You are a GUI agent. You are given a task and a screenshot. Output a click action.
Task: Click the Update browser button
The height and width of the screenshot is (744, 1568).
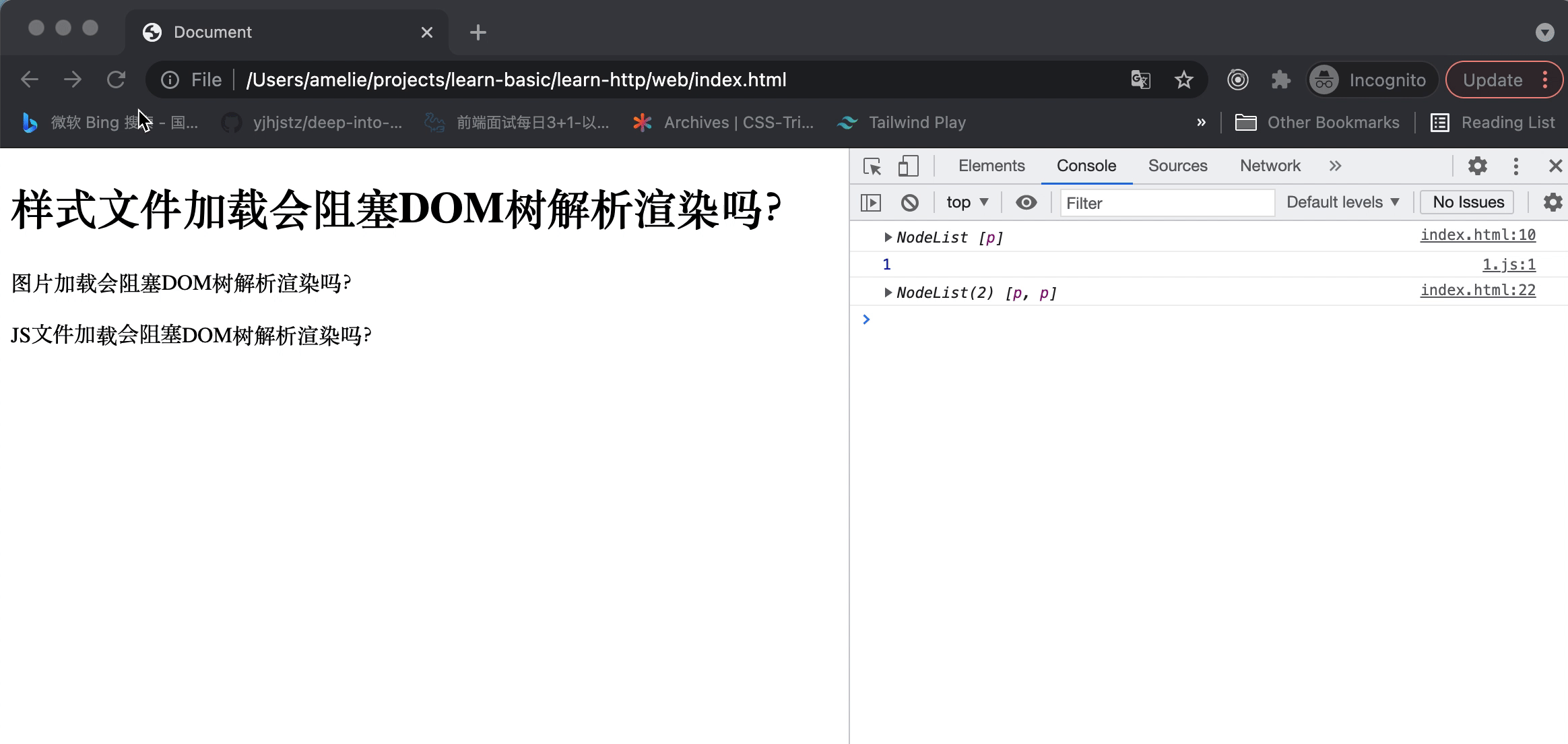[1493, 80]
